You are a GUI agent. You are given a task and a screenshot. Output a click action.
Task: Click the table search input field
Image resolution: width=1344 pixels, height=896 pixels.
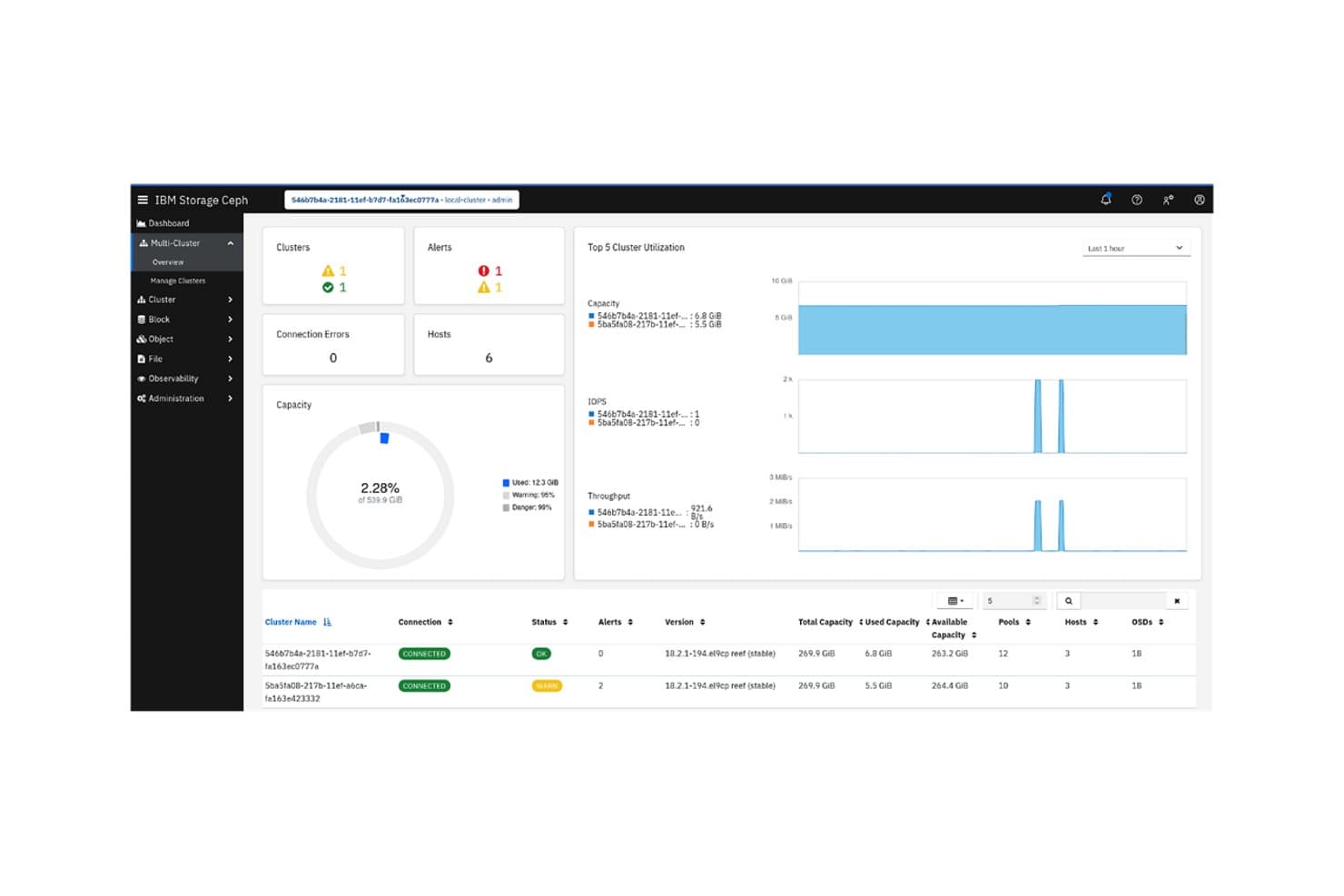click(1122, 601)
